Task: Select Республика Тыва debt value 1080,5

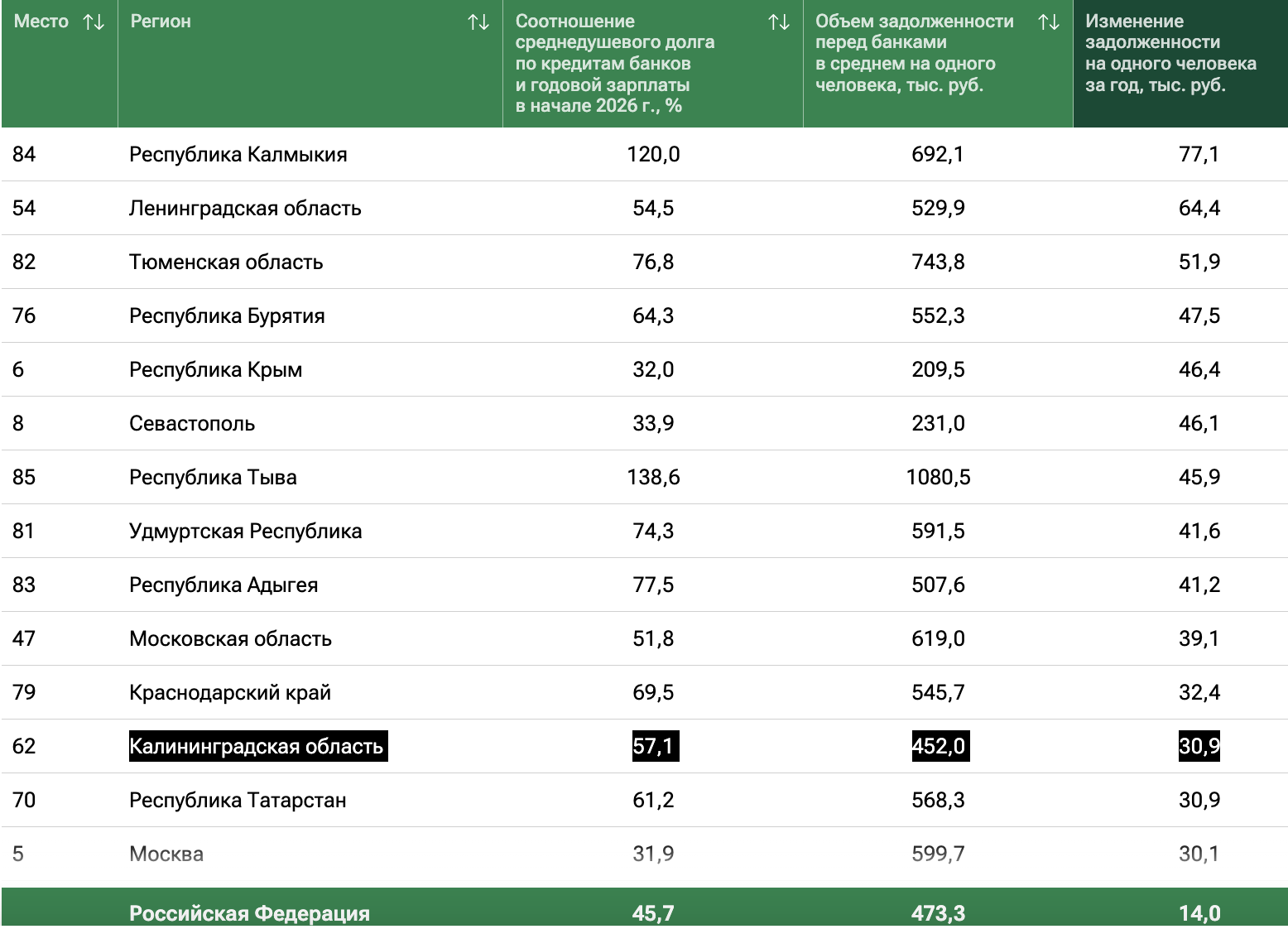Action: (938, 478)
